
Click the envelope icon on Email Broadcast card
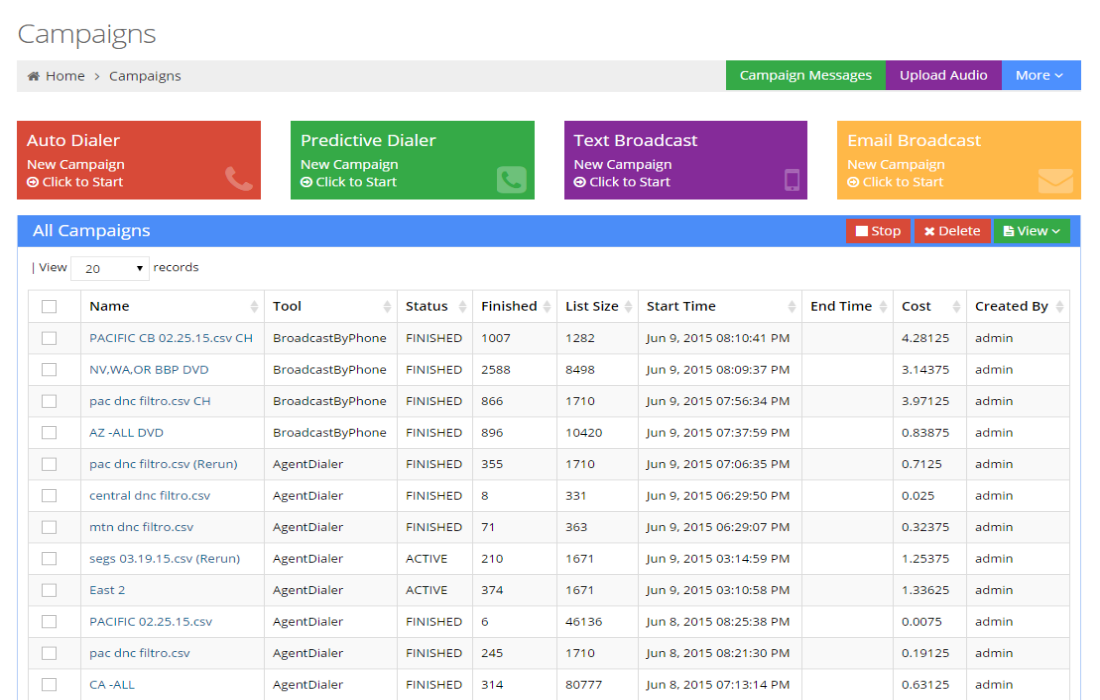tap(1057, 182)
